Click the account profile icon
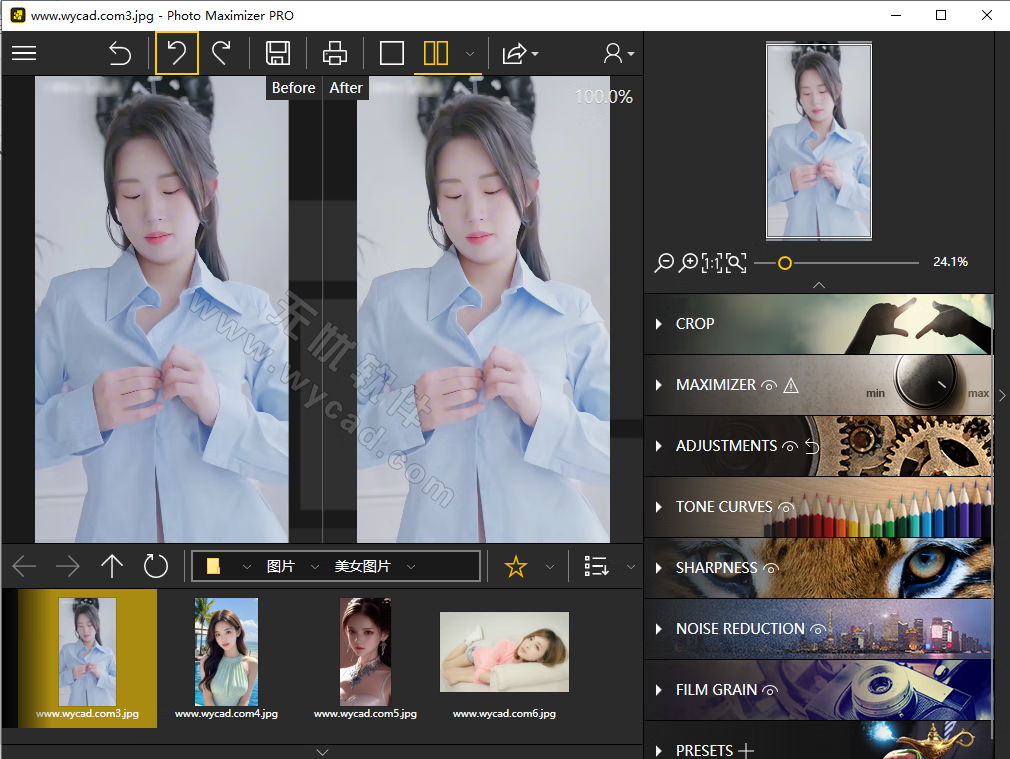This screenshot has width=1010, height=759. click(613, 53)
